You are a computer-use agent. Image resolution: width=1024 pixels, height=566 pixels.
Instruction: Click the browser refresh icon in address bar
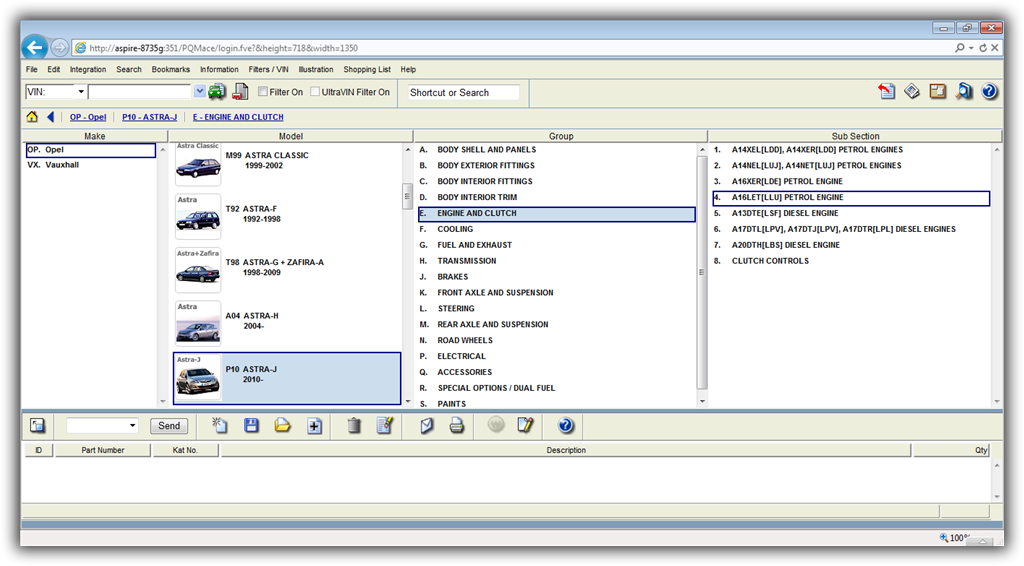tap(983, 48)
